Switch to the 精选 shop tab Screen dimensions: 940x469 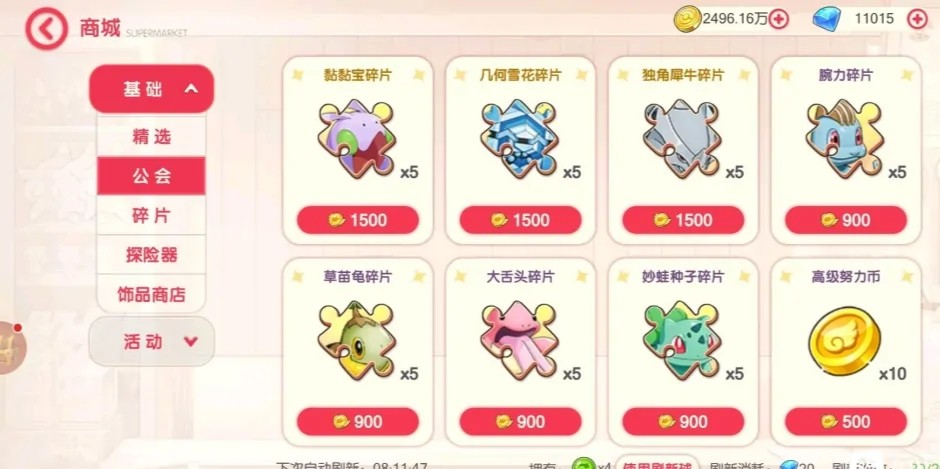pos(152,137)
